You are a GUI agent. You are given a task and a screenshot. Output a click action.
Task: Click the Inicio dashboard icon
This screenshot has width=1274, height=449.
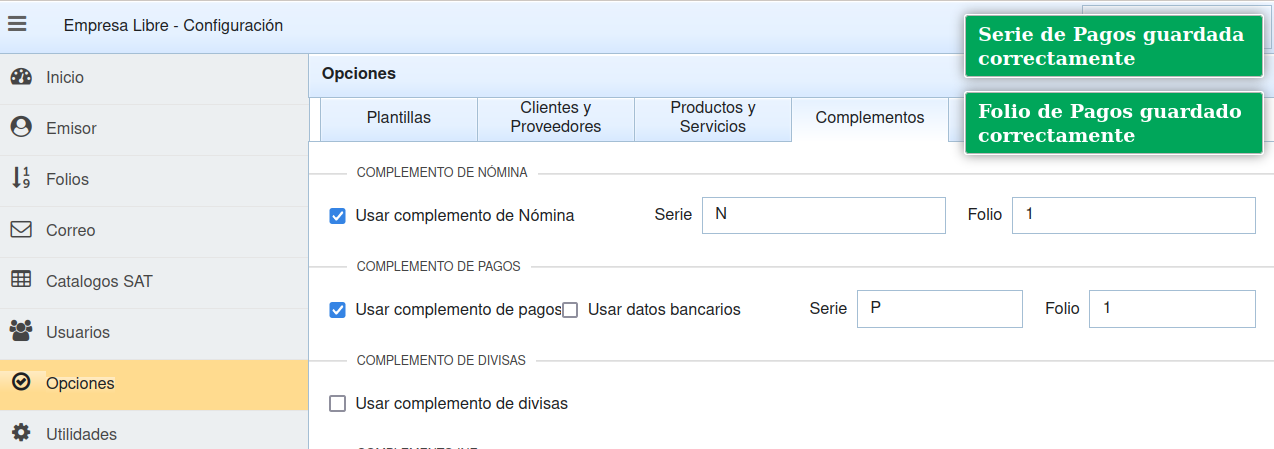pos(21,77)
